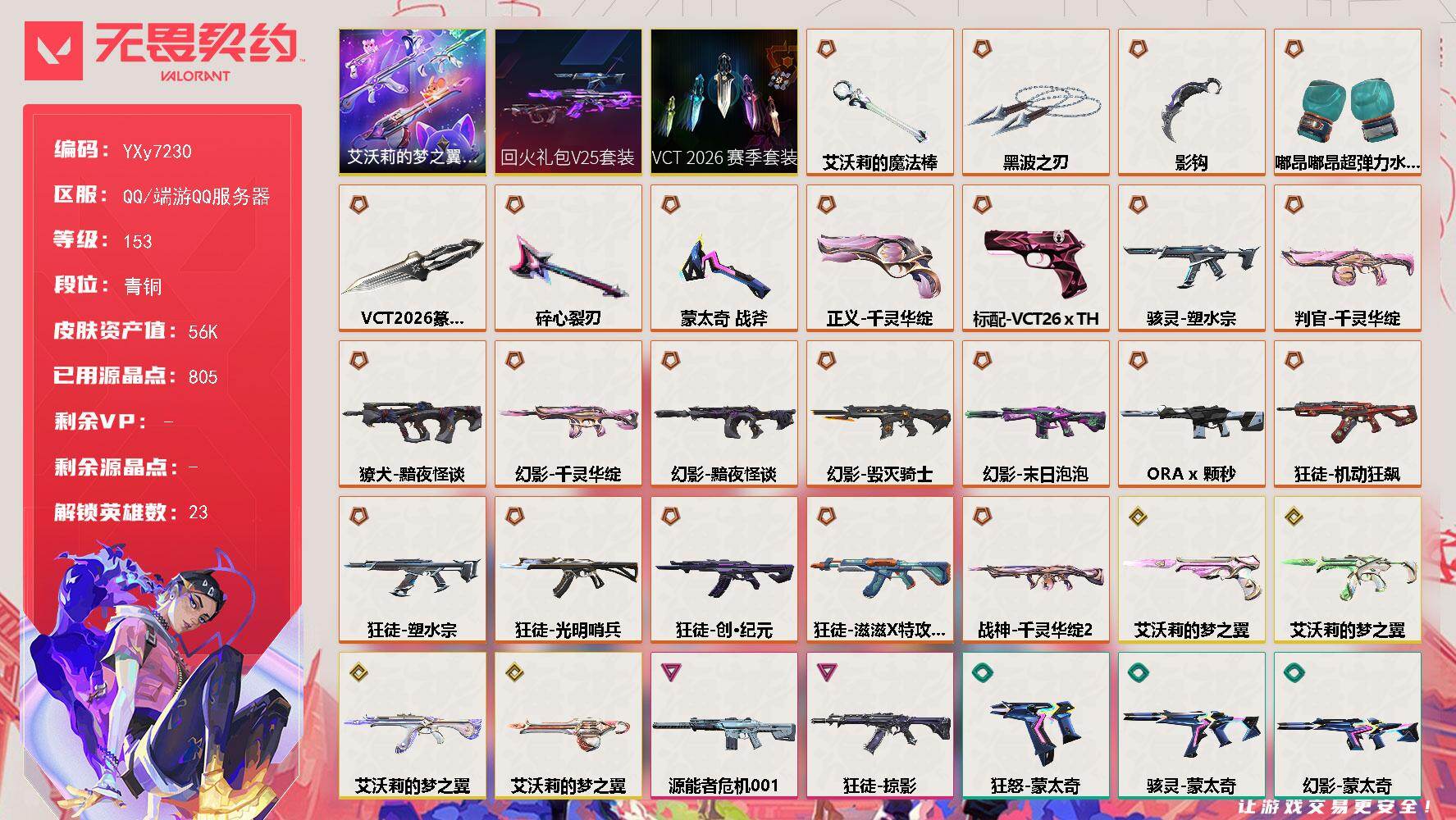1456x820 pixels.
Task: Select the 回火礼包V25套装 bundle card
Action: pyautogui.click(x=568, y=102)
